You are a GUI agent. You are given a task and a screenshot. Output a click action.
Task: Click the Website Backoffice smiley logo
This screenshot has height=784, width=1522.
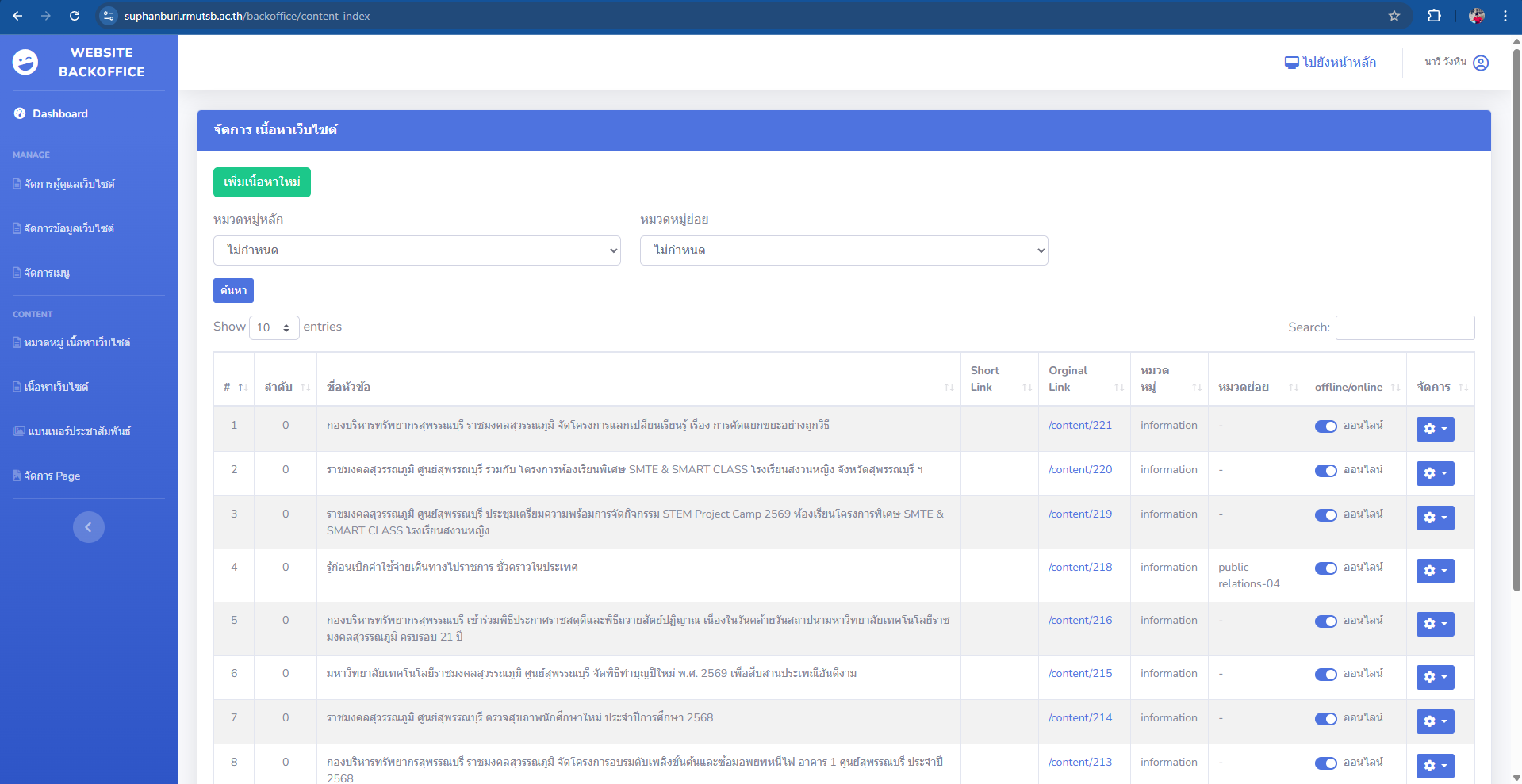coord(25,62)
